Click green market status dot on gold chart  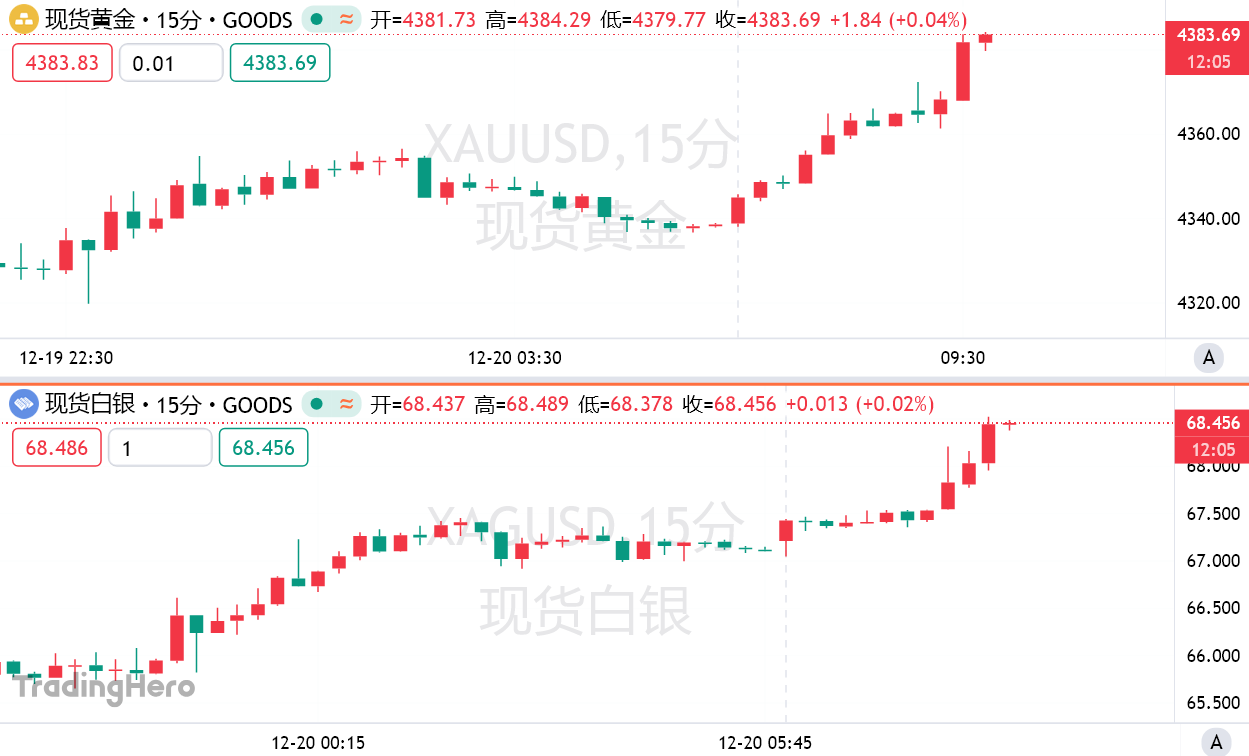pyautogui.click(x=317, y=19)
